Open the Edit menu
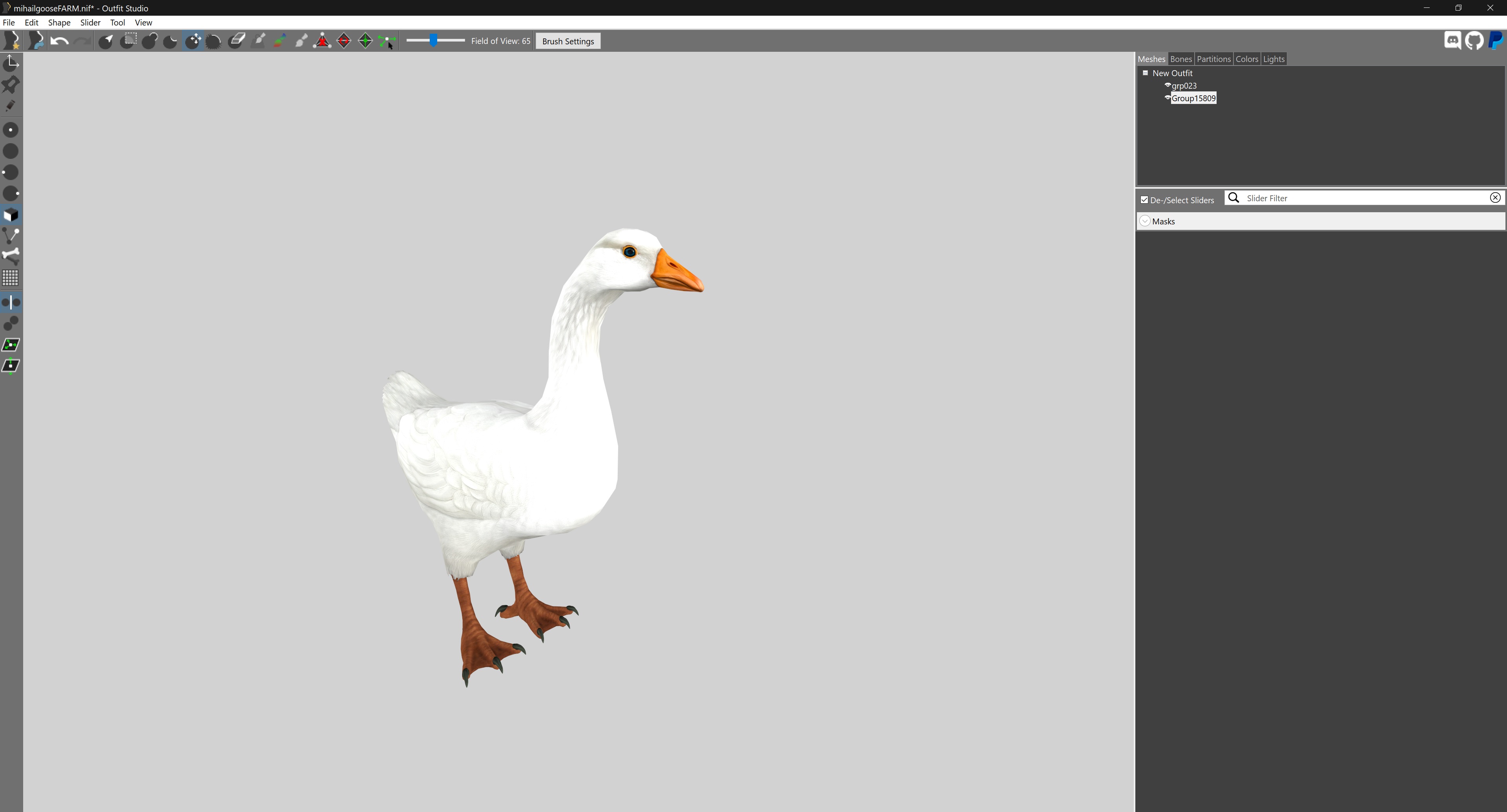 (x=31, y=22)
